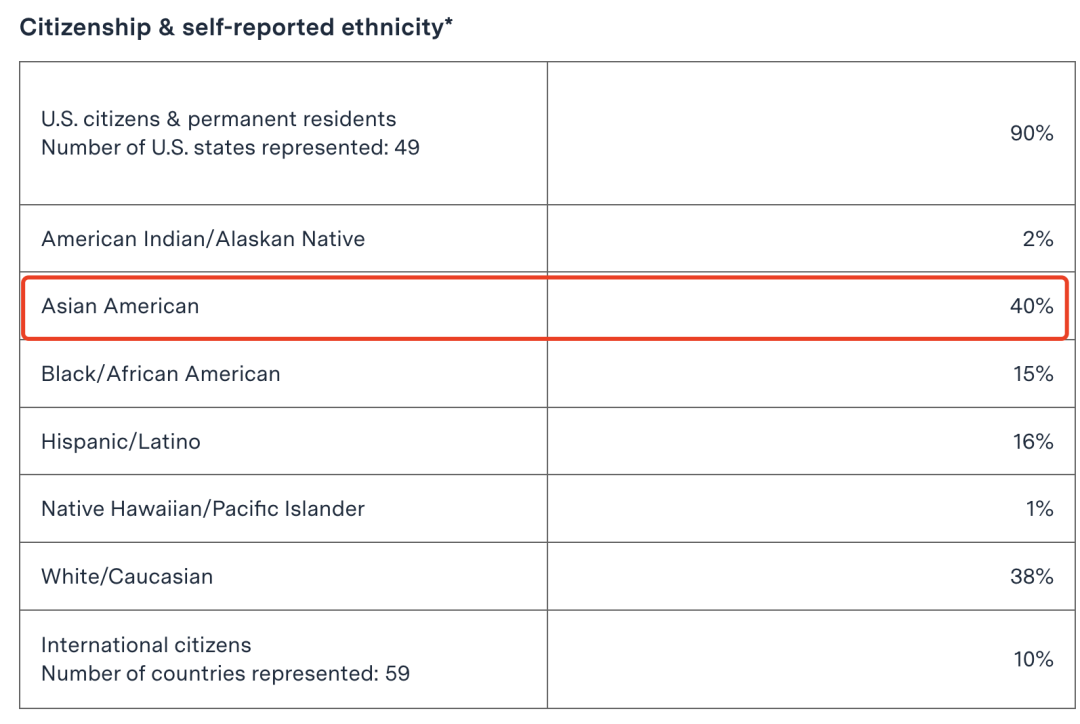Select the Hispanic/Latino row label
This screenshot has width=1080, height=724.
(120, 441)
